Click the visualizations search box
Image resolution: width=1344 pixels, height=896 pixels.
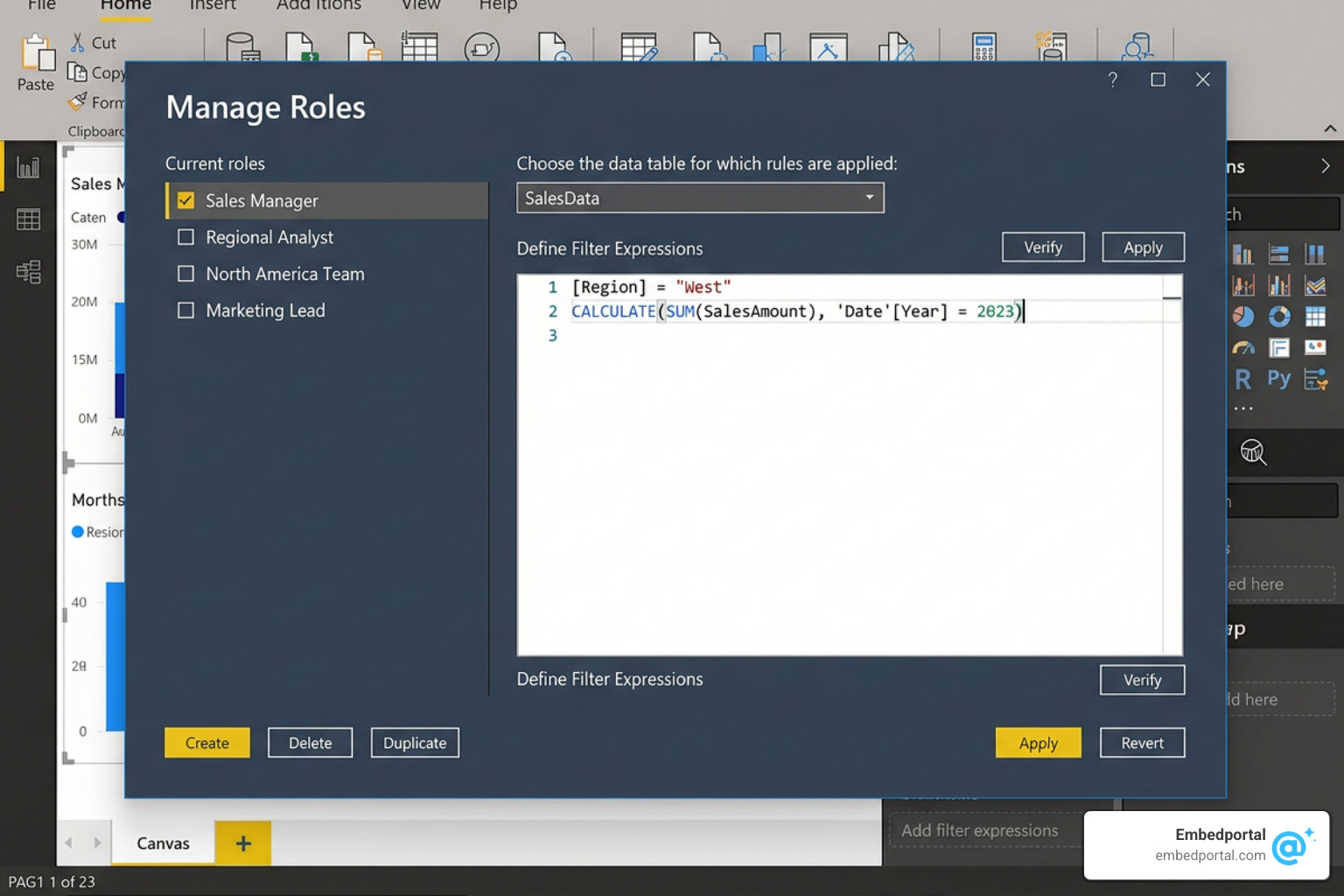tap(1282, 214)
